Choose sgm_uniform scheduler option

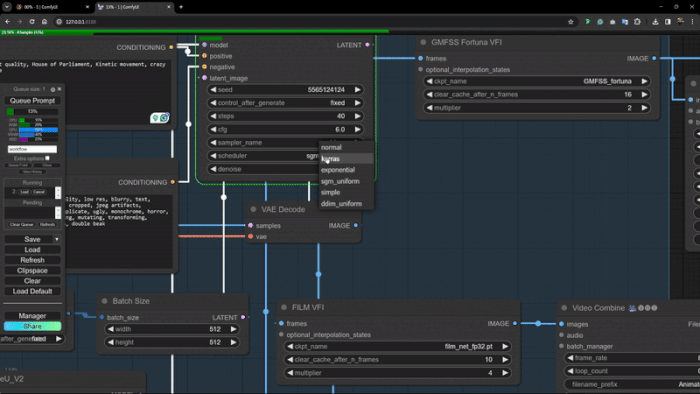coord(346,181)
